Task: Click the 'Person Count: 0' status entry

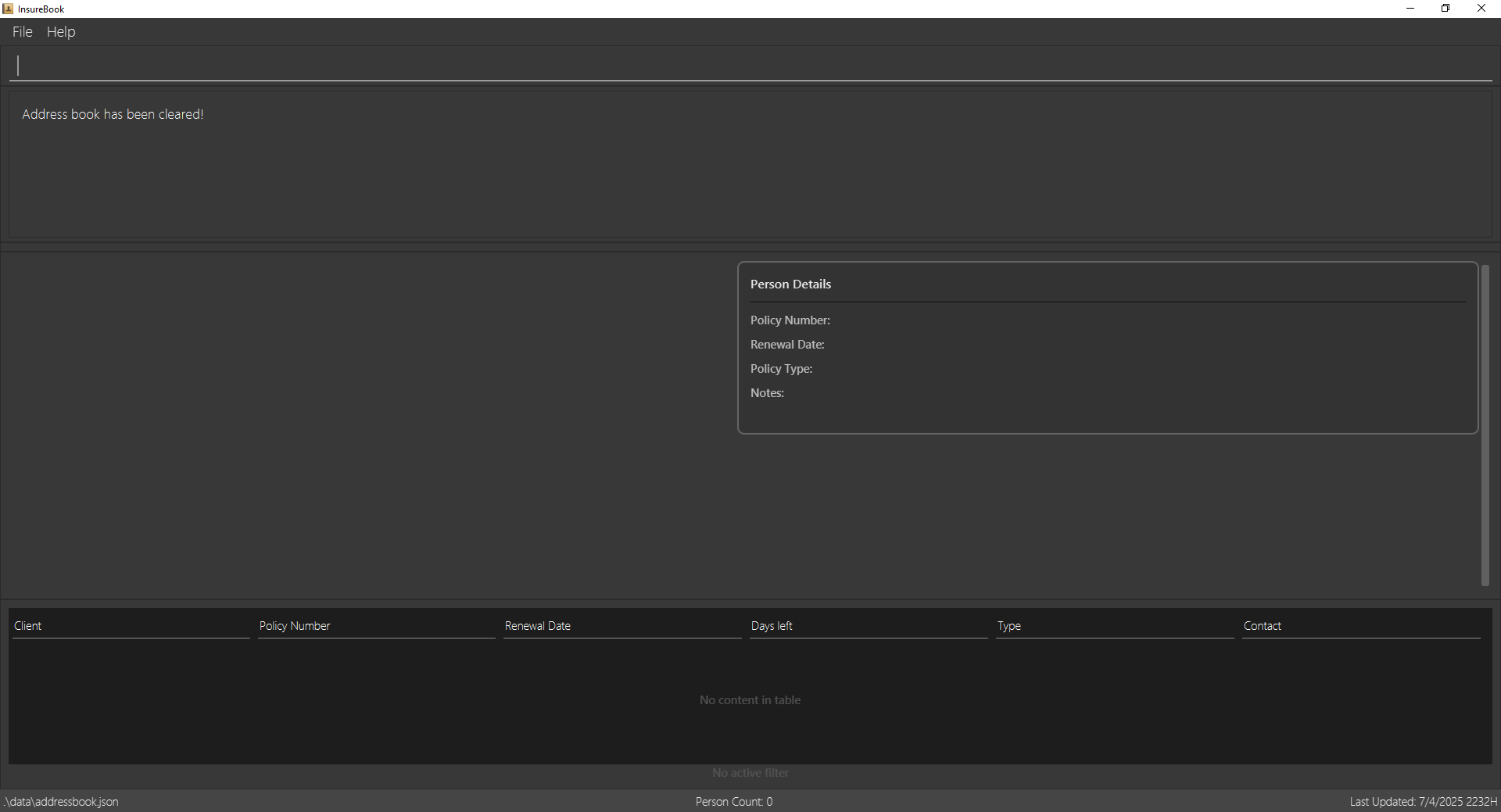Action: click(x=734, y=802)
